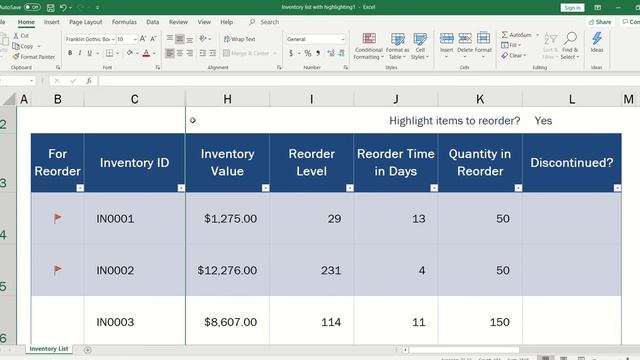Toggle Wrap Text
Viewport: 640px width, 360px height.
pyautogui.click(x=240, y=39)
